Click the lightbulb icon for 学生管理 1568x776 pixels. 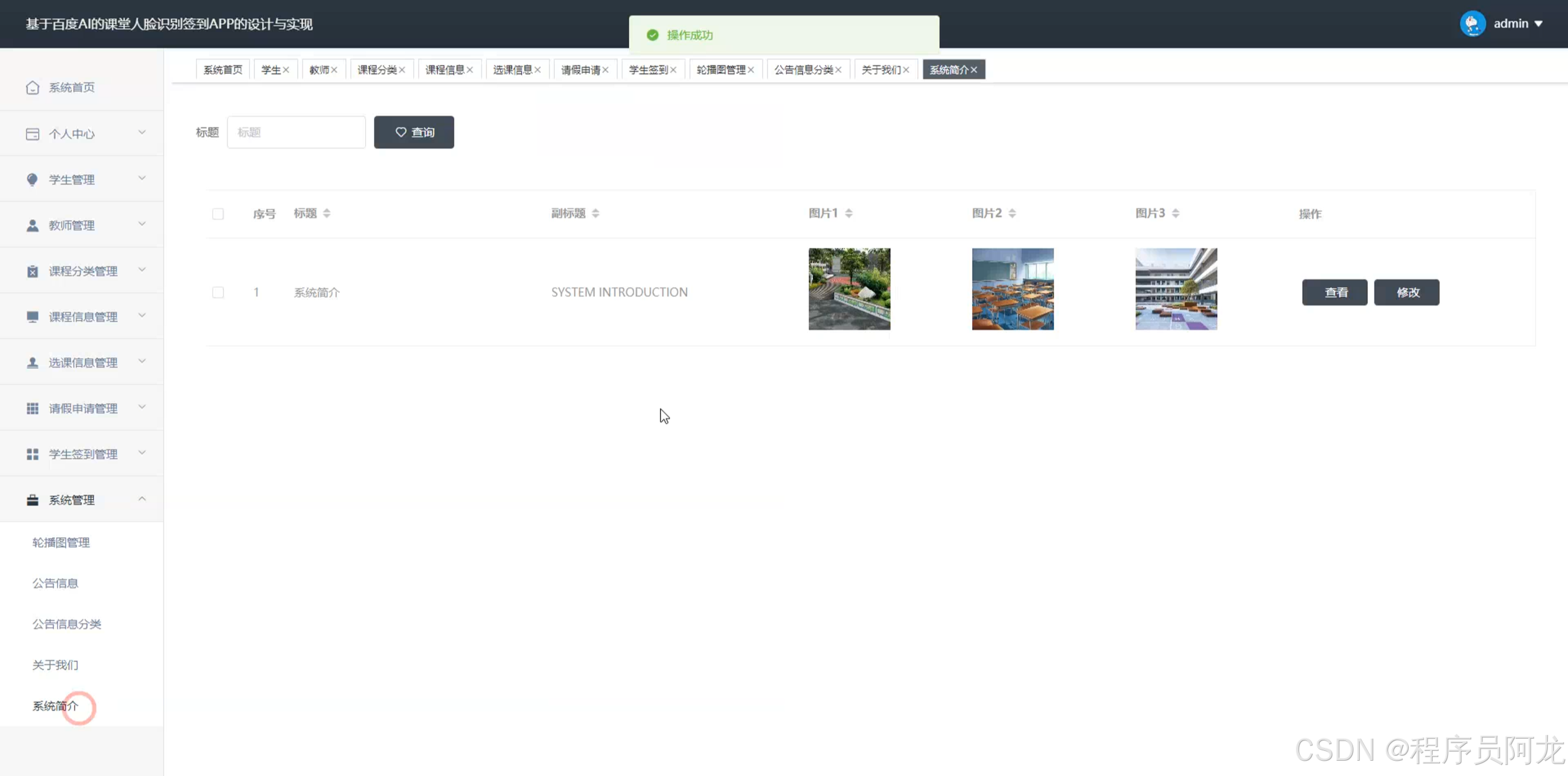click(32, 179)
